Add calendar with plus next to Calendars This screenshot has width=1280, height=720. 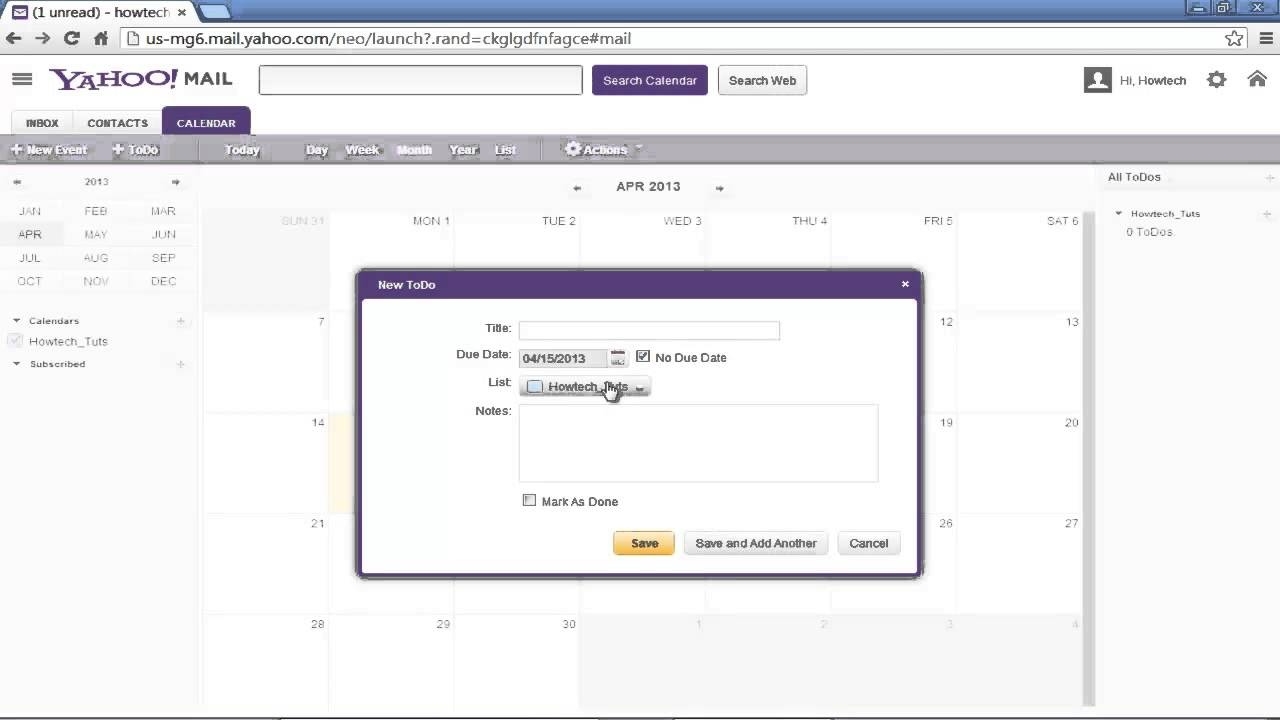(181, 321)
